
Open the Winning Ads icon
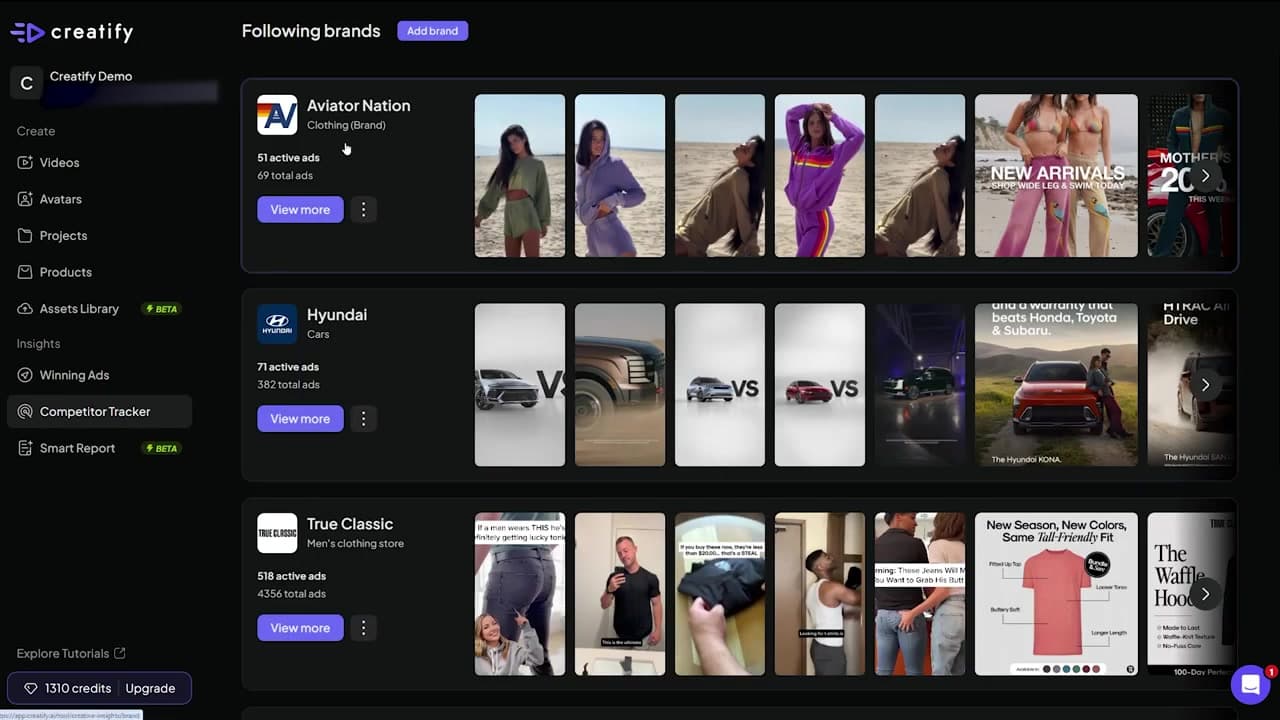[25, 375]
